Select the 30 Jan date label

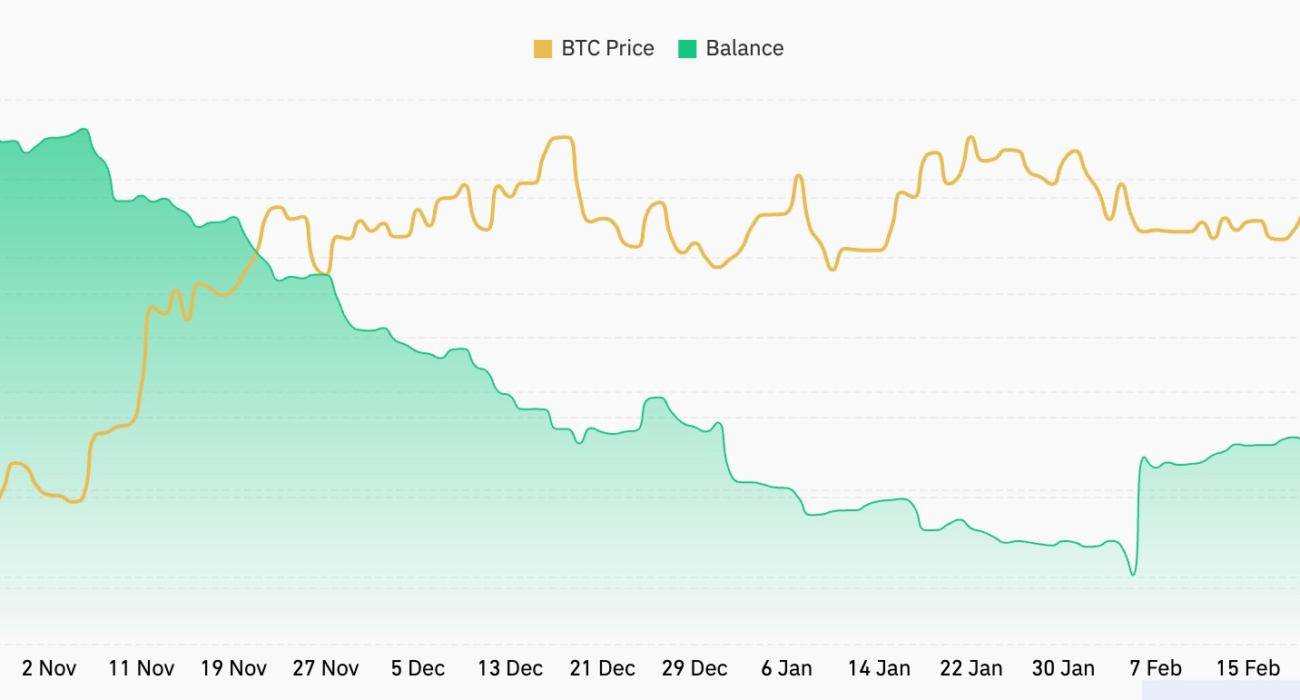pos(1063,668)
